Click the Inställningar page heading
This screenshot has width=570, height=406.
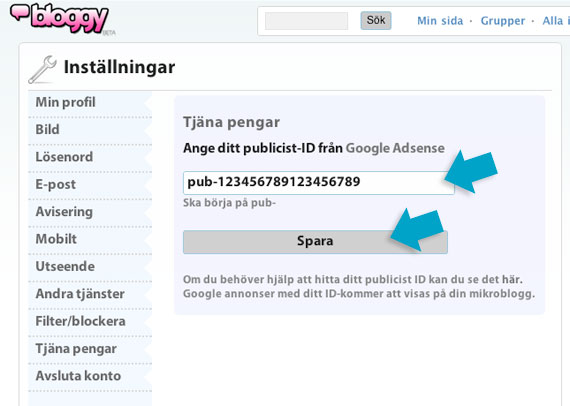click(x=119, y=68)
